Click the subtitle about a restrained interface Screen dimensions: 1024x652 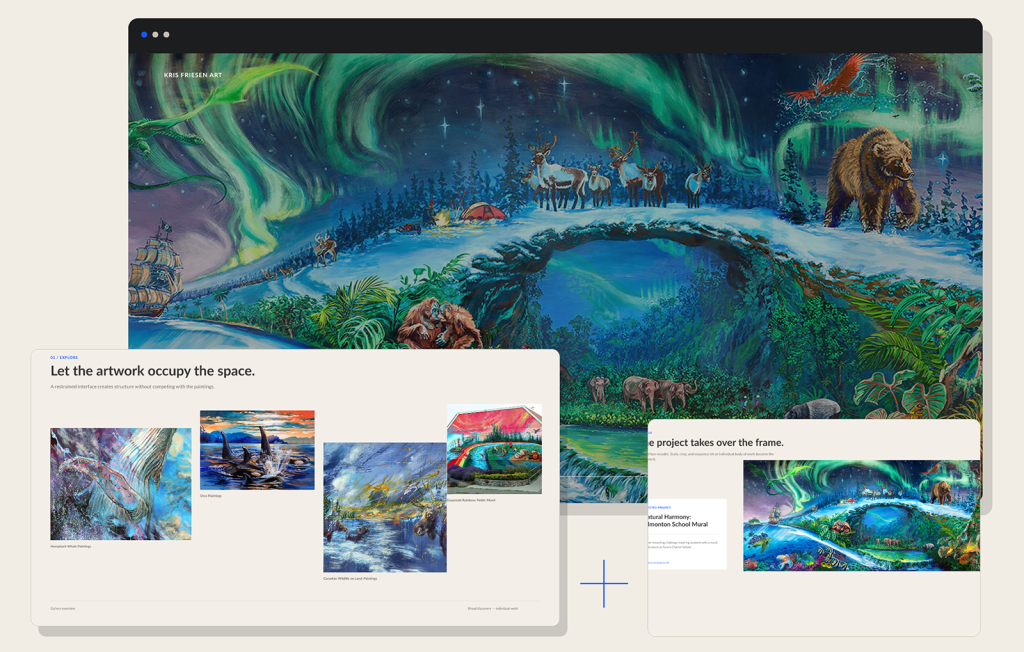(133, 387)
